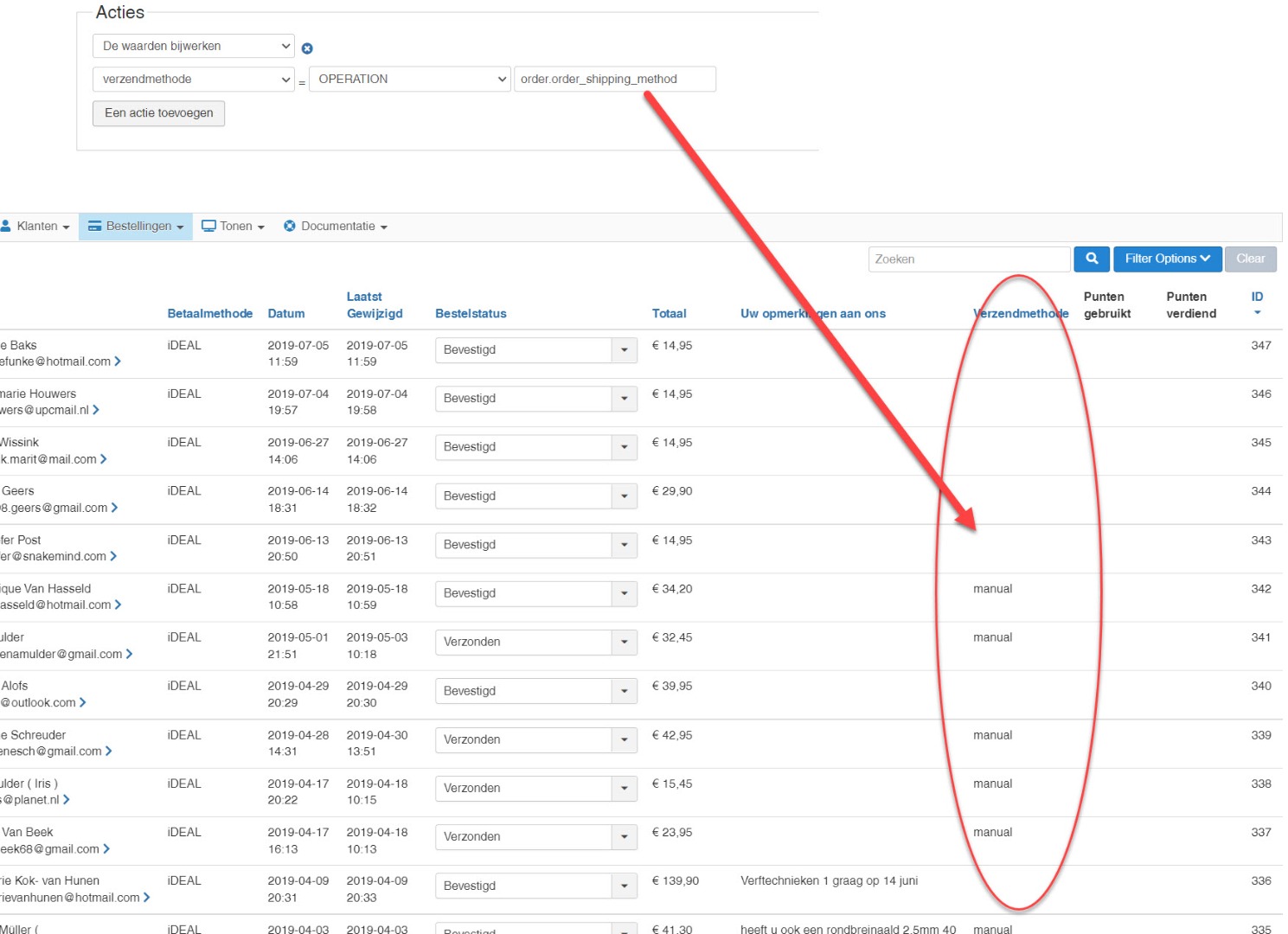Open customer arrow beside k.marit@mail.com

pyautogui.click(x=104, y=459)
